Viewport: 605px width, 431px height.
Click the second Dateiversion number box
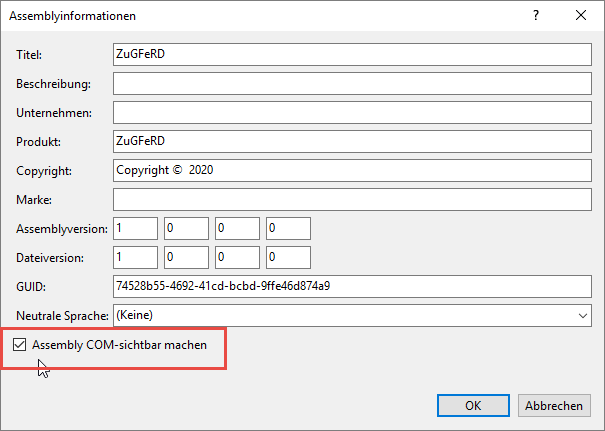pos(185,257)
